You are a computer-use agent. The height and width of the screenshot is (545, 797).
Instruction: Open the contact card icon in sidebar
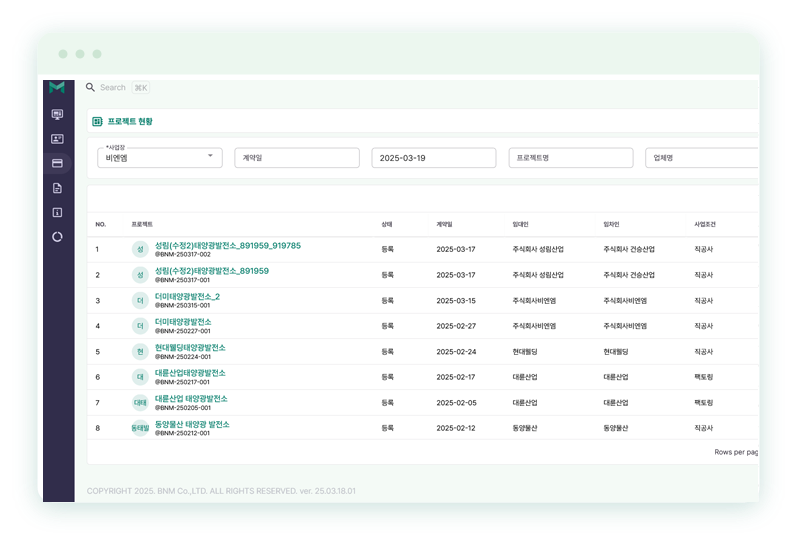pyautogui.click(x=57, y=139)
